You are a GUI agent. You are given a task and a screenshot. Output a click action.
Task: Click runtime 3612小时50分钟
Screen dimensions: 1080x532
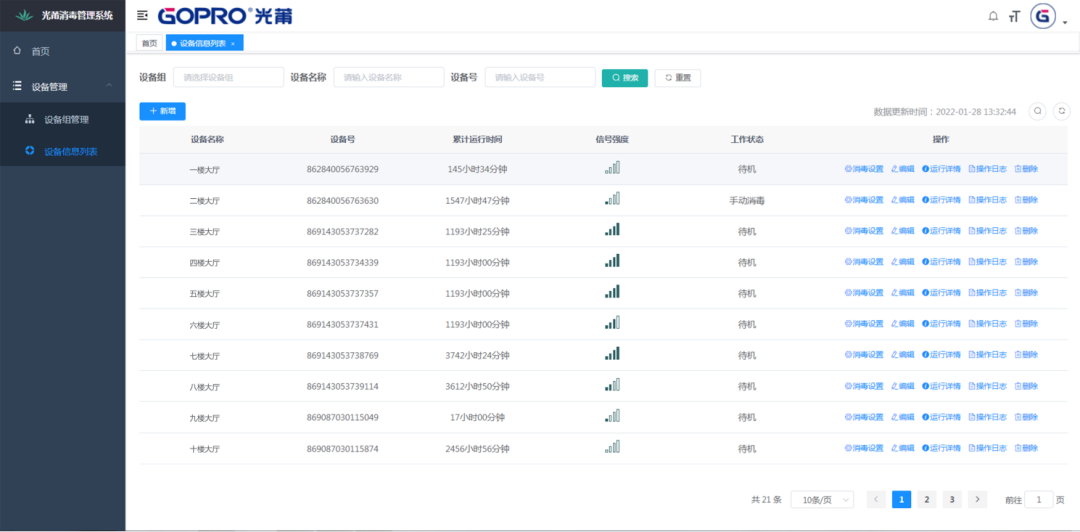point(477,387)
